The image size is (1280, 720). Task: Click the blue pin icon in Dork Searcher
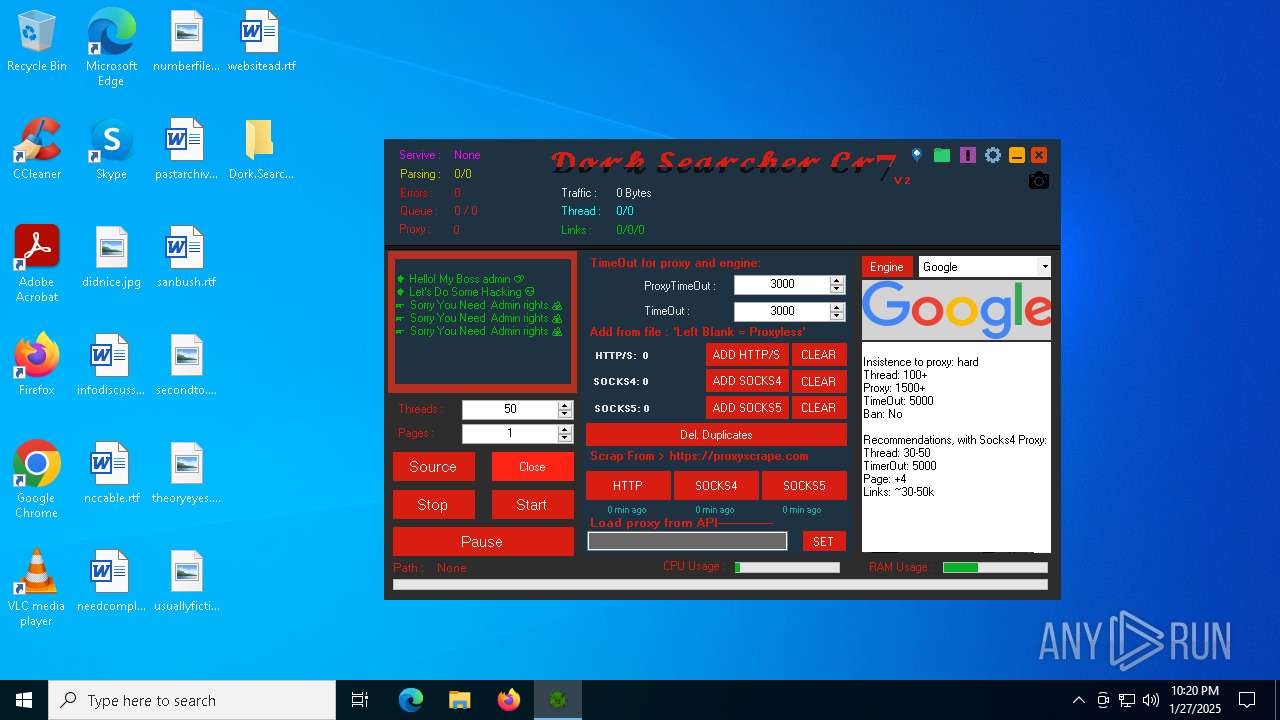pyautogui.click(x=917, y=155)
